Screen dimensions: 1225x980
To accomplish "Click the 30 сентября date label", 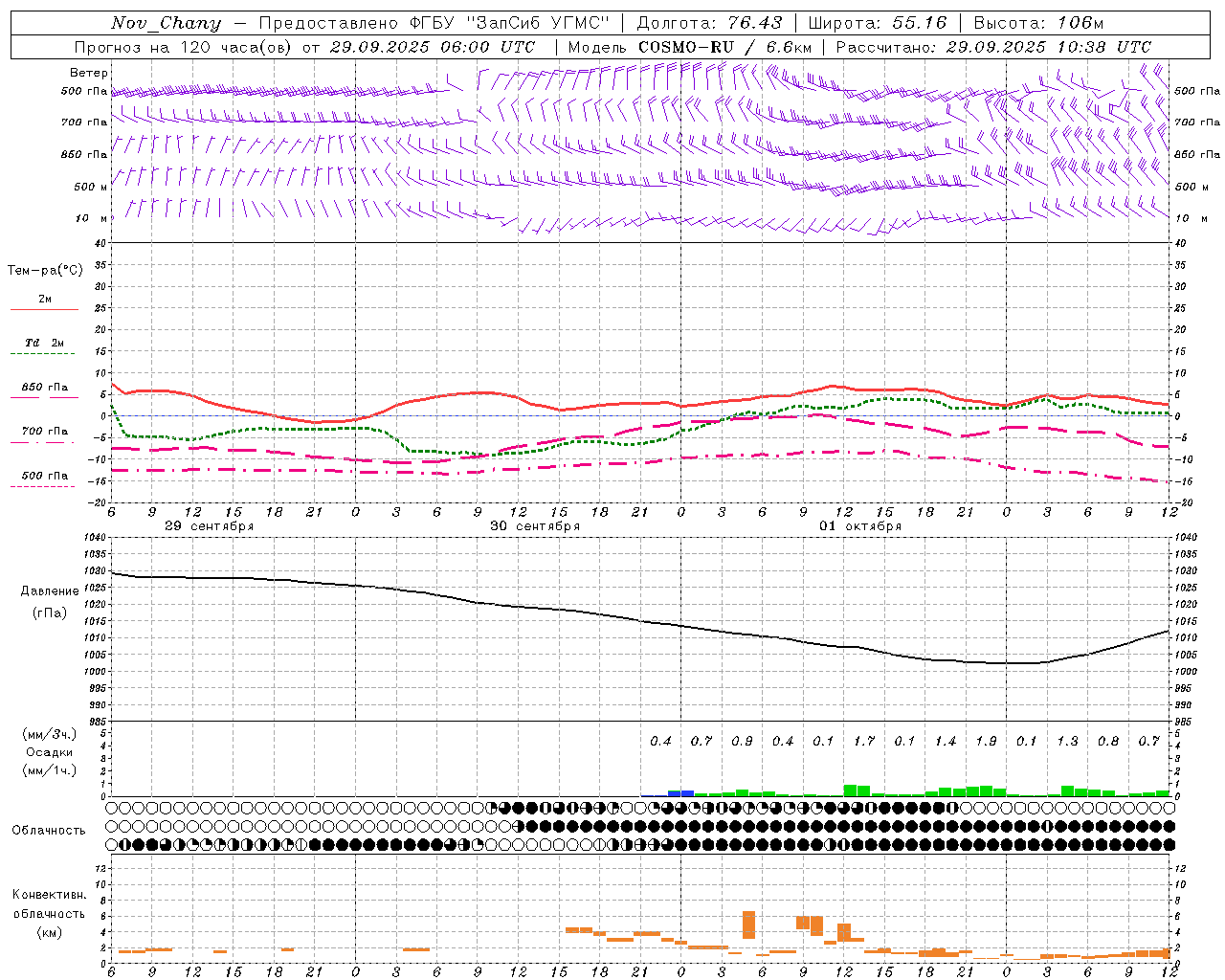I will (x=535, y=526).
